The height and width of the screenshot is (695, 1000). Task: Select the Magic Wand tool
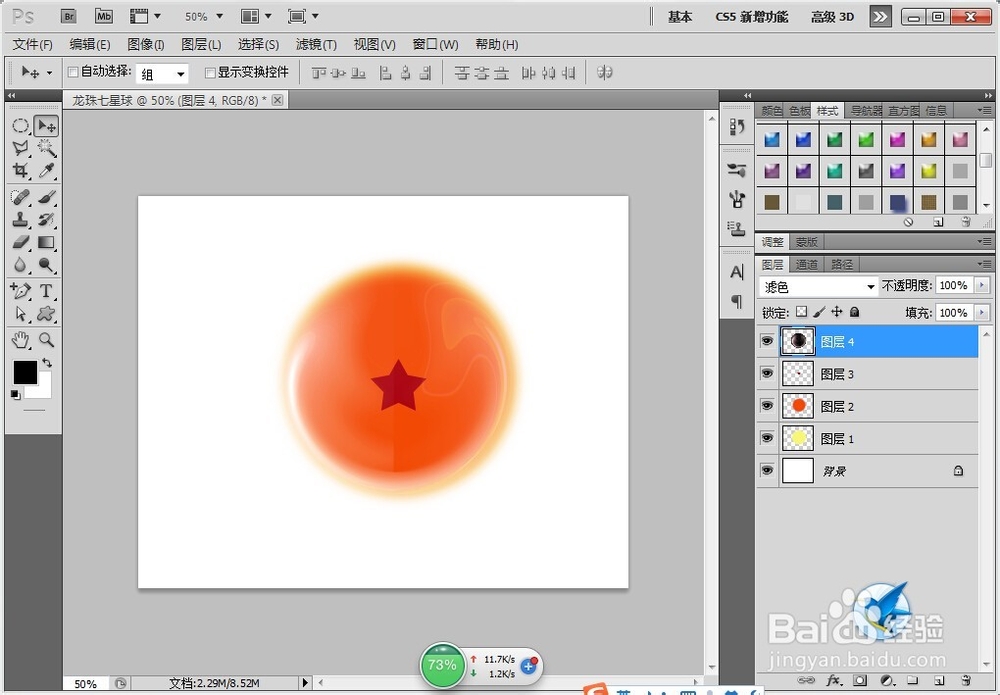click(x=46, y=149)
